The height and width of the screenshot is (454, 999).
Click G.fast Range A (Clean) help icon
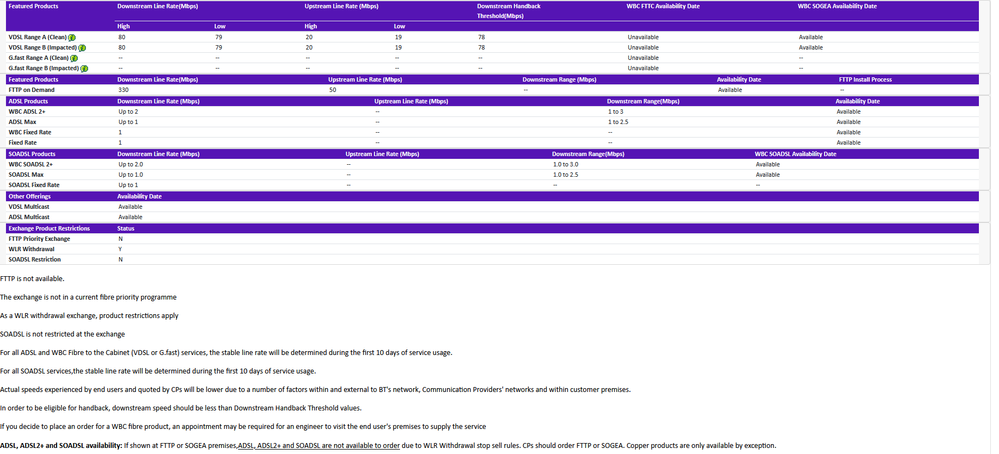[74, 58]
